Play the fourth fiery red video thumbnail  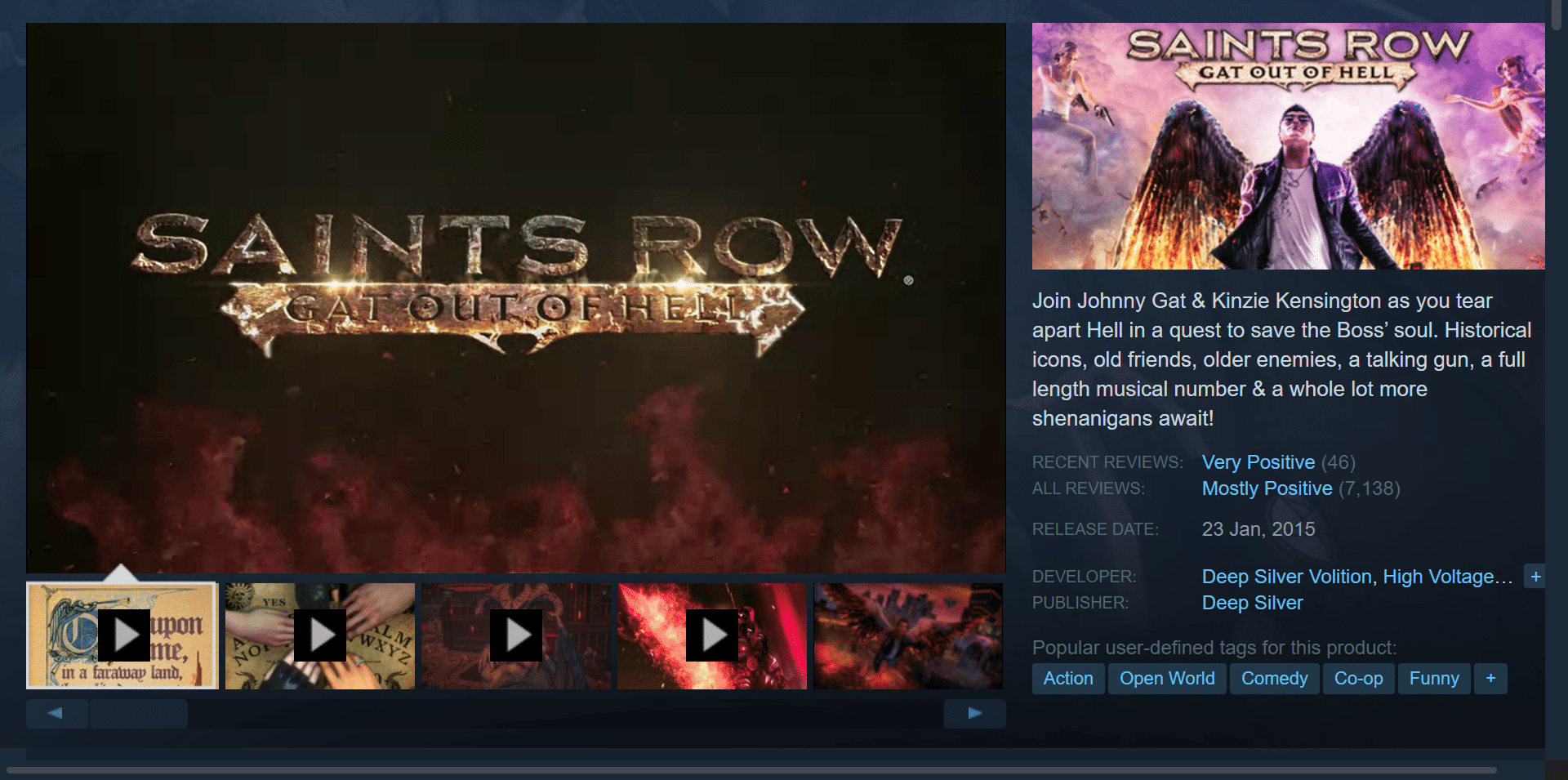pos(712,635)
